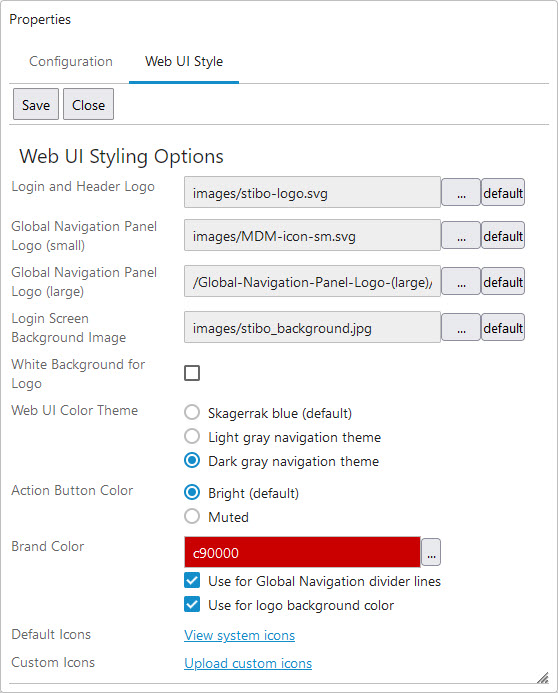
Task: Select the Web UI Style tab
Action: (184, 61)
